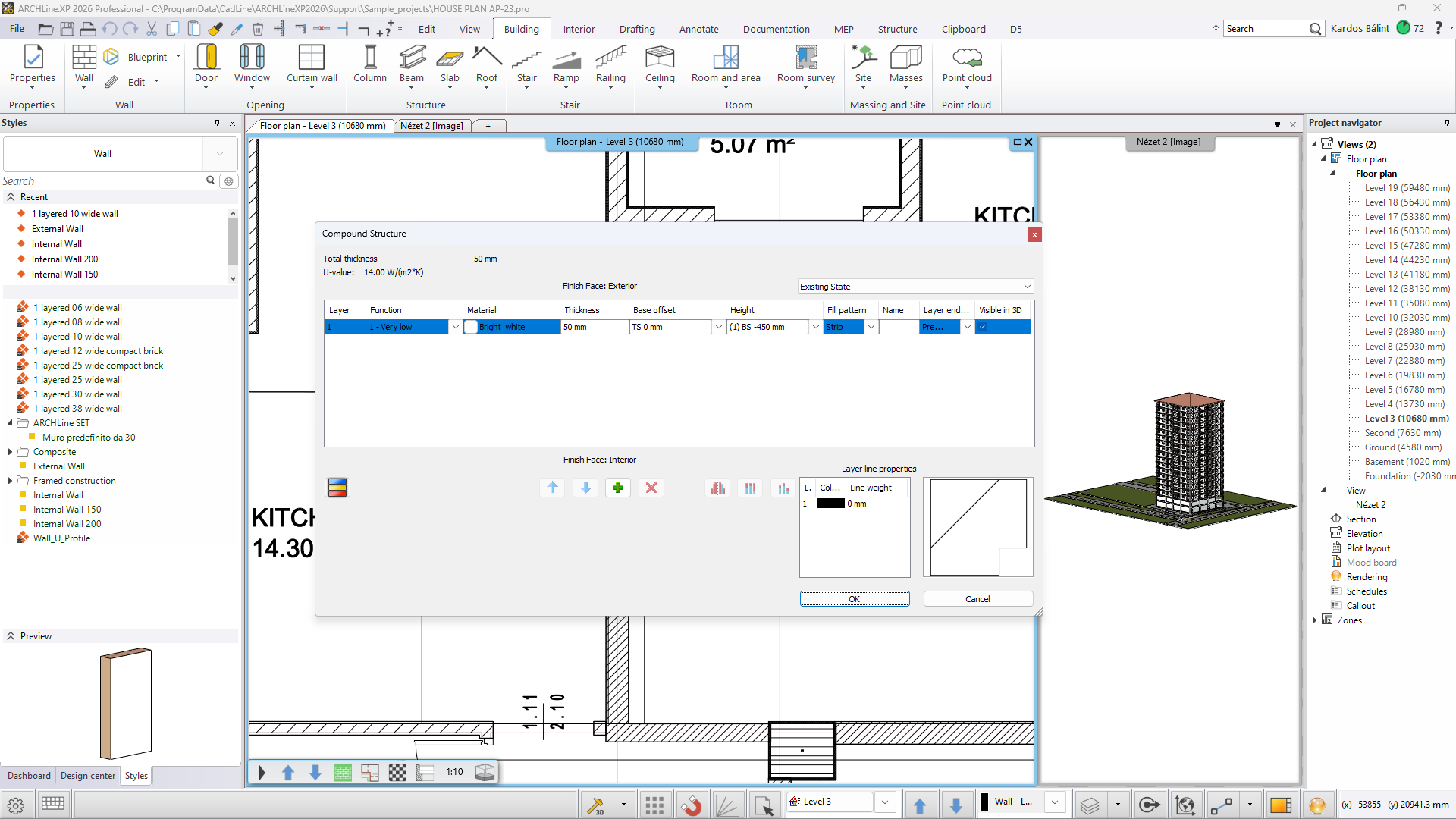Image resolution: width=1456 pixels, height=819 pixels.
Task: Click the green add layer plus icon
Action: click(618, 488)
